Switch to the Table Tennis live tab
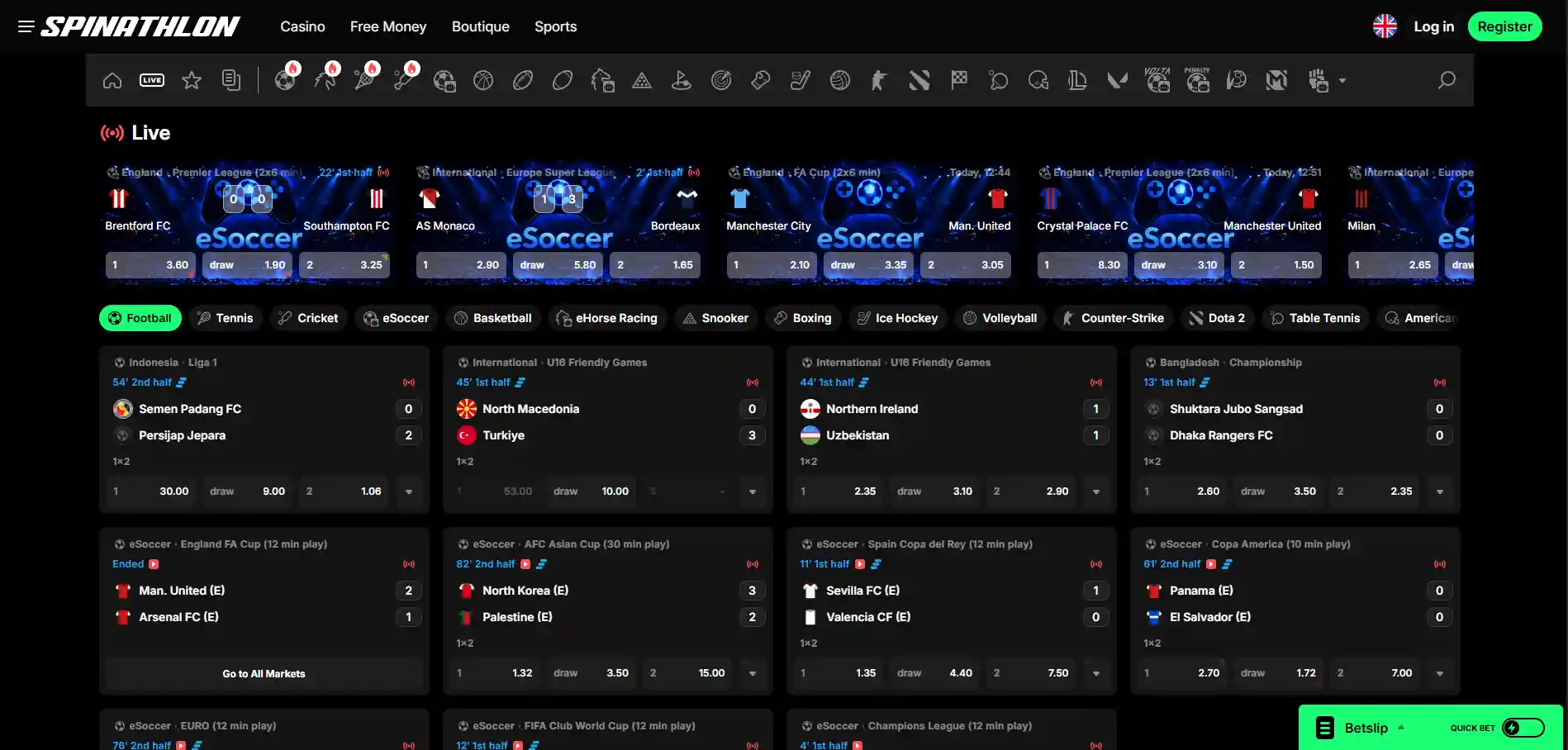The image size is (1568, 750). tap(1315, 318)
